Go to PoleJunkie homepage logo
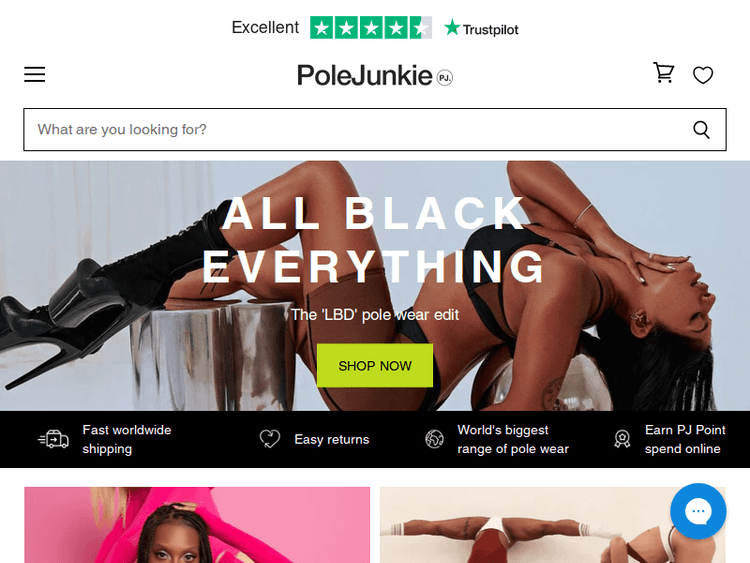This screenshot has height=563, width=750. click(x=375, y=76)
